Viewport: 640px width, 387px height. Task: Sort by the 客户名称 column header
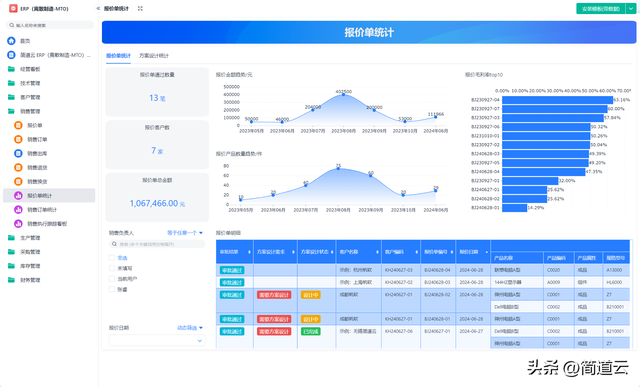359,252
